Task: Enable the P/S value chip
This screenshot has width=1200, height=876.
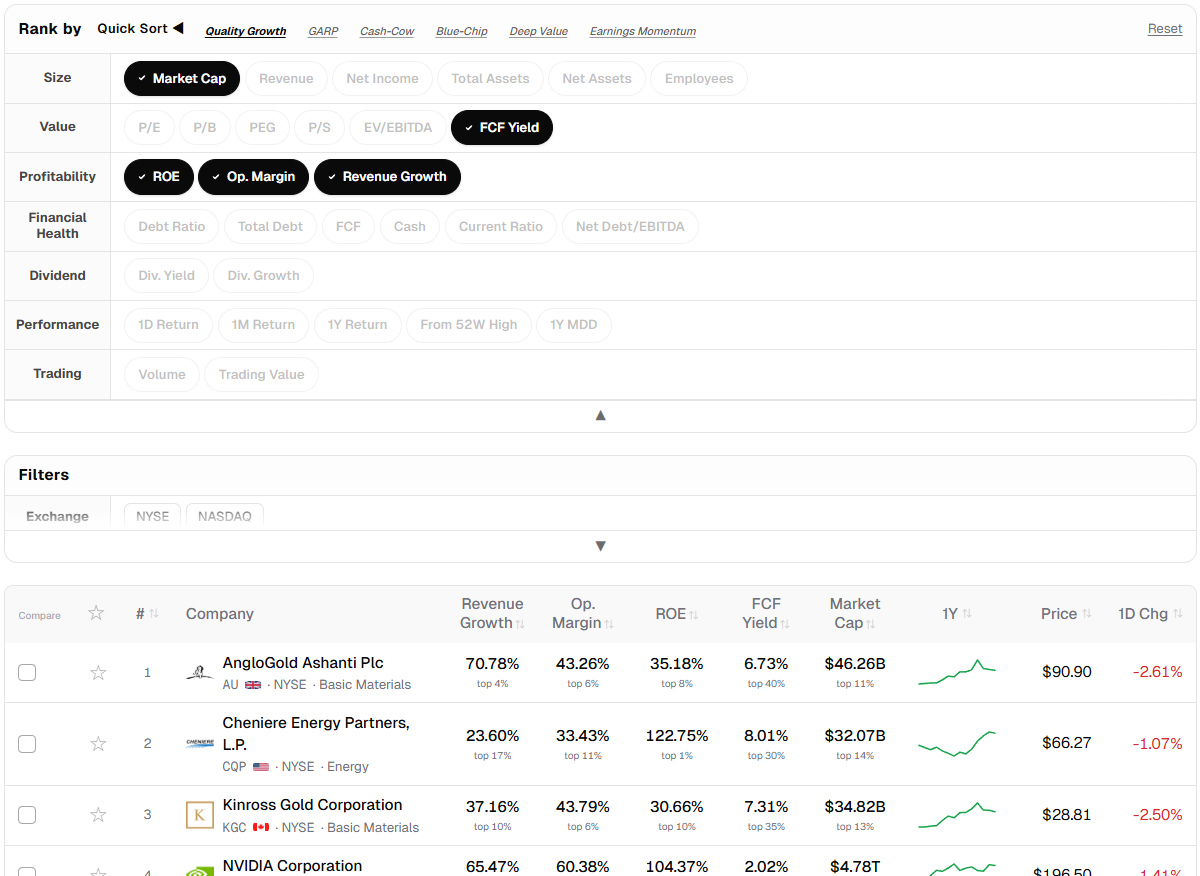Action: [319, 128]
